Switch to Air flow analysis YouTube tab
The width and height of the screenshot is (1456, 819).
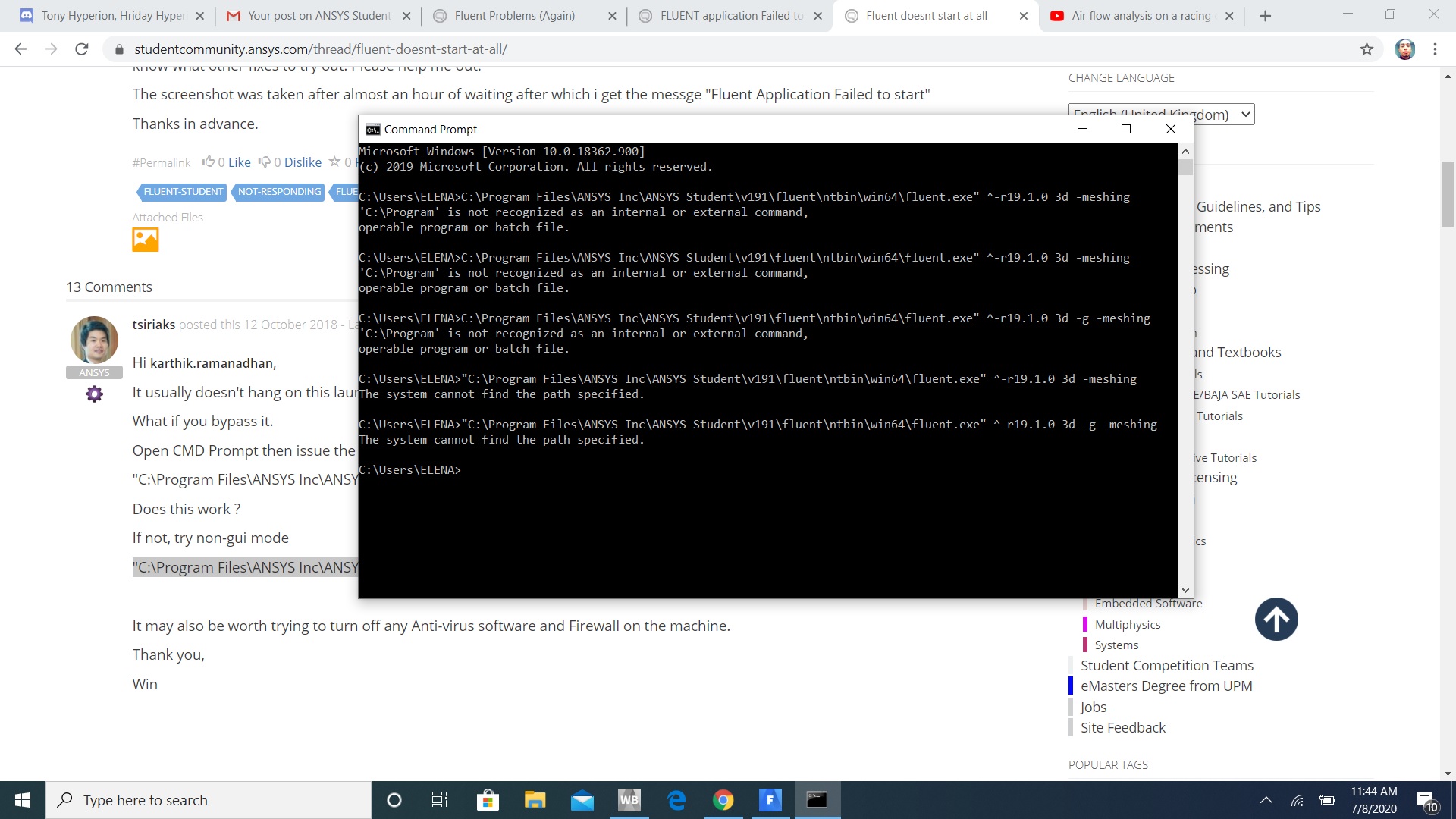click(x=1140, y=16)
